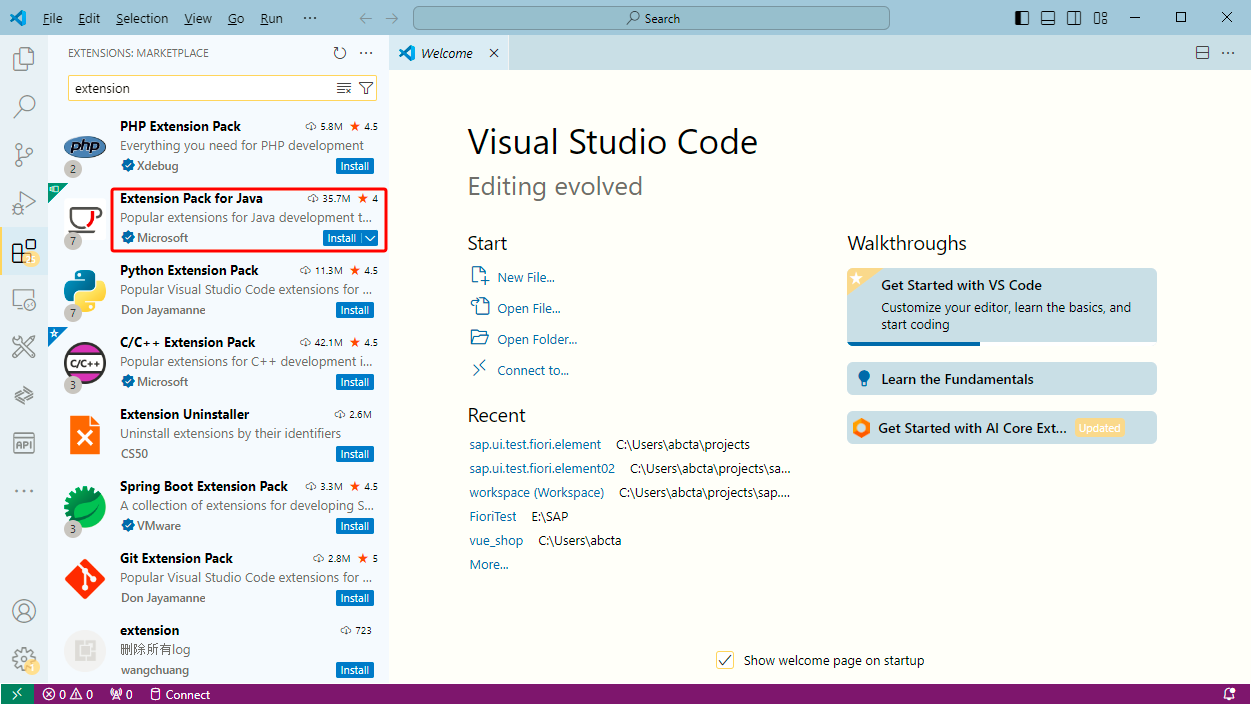
Task: Open the Accounts menu icon
Action: pyautogui.click(x=23, y=611)
